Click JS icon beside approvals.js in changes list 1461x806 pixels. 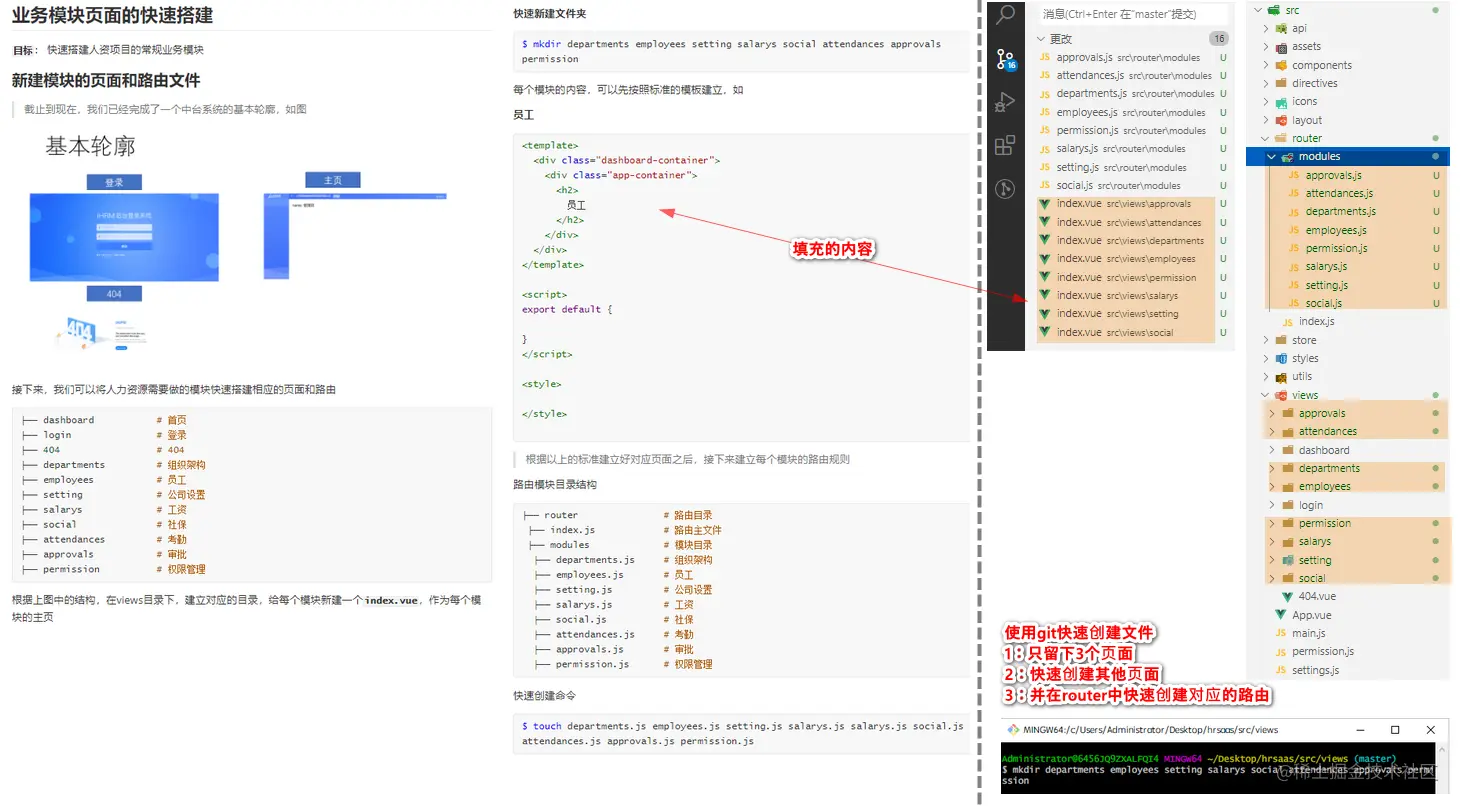[x=1045, y=57]
